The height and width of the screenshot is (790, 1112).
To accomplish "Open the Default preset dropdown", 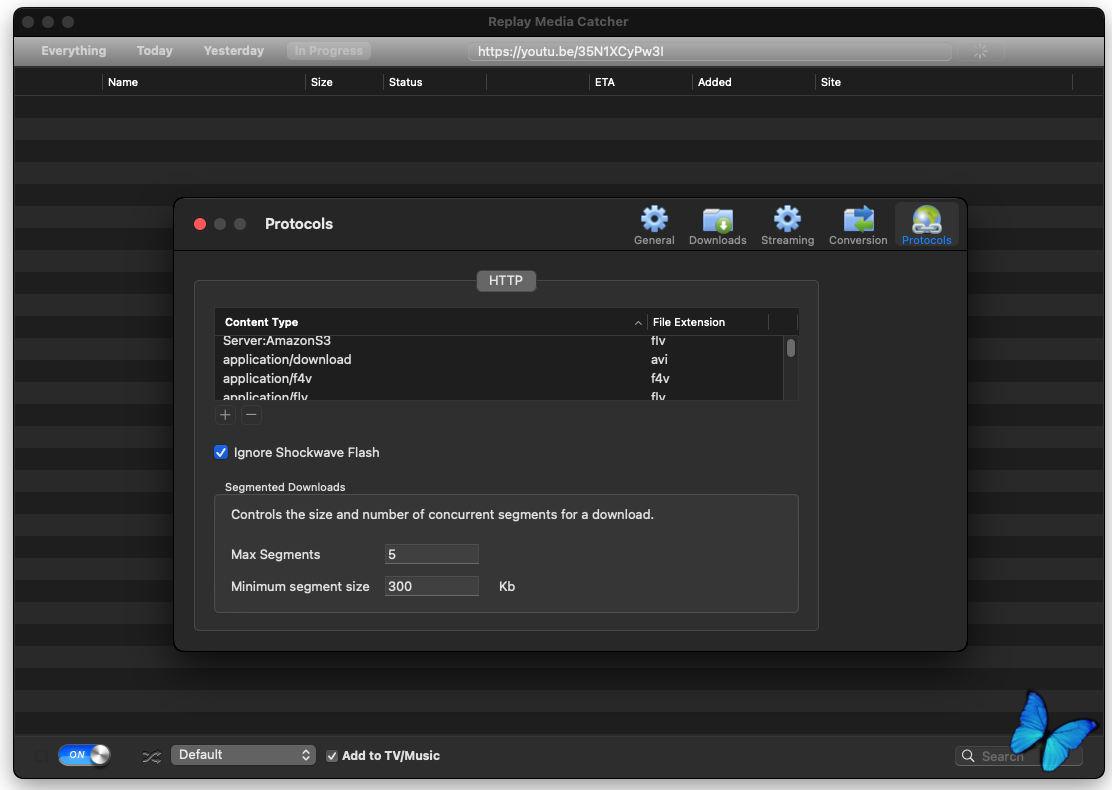I will click(x=243, y=755).
